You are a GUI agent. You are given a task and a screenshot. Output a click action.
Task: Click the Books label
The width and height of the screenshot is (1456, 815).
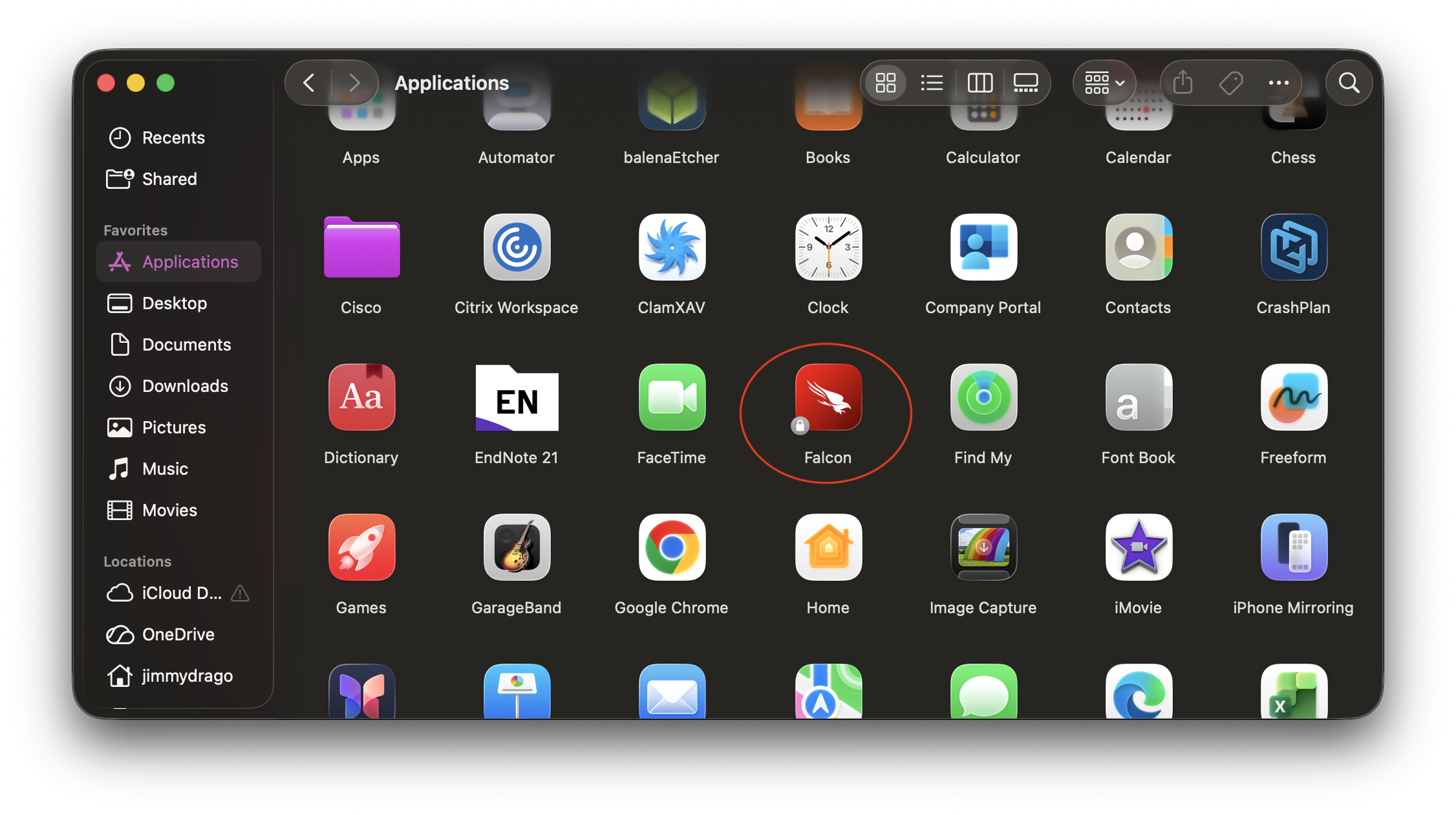tap(828, 158)
